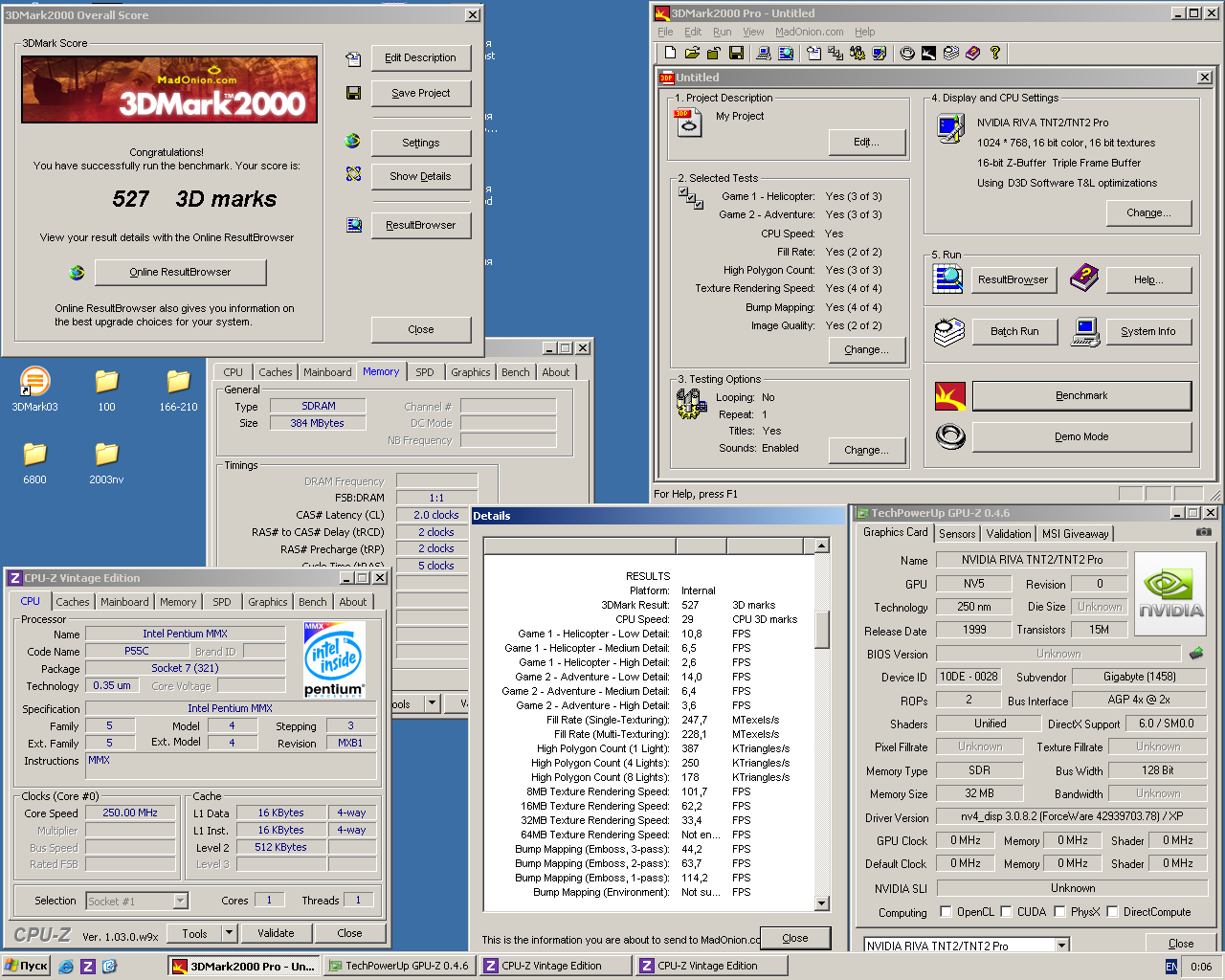Click the System Info button
The height and width of the screenshot is (980, 1225).
tap(1148, 331)
